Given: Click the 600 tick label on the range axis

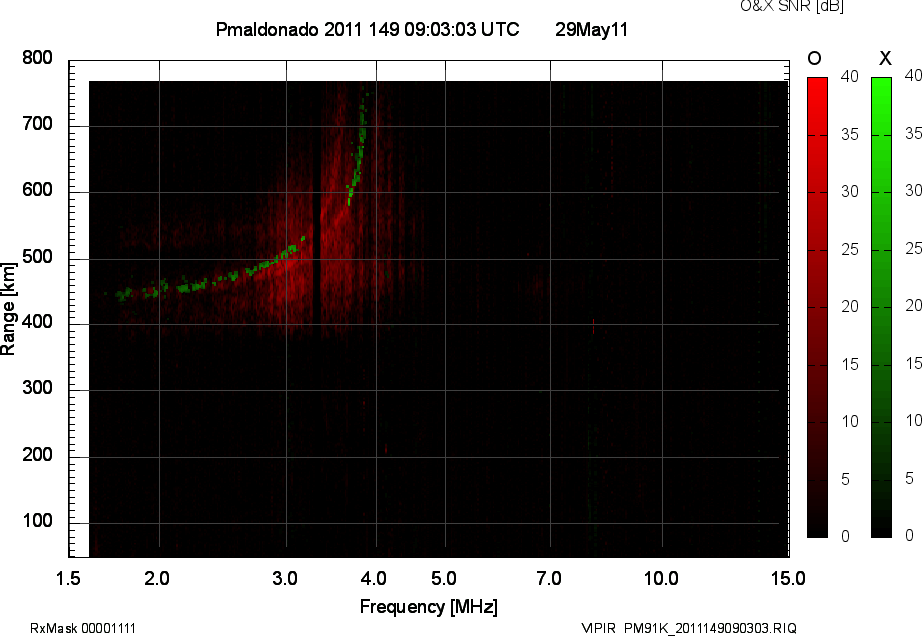Looking at the screenshot, I should coord(38,190).
